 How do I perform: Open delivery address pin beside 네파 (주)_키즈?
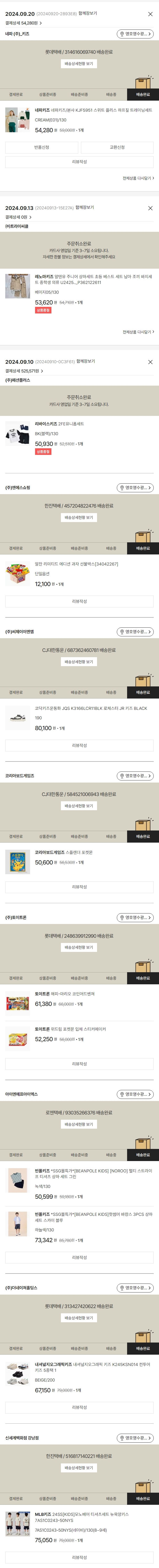pos(135,34)
